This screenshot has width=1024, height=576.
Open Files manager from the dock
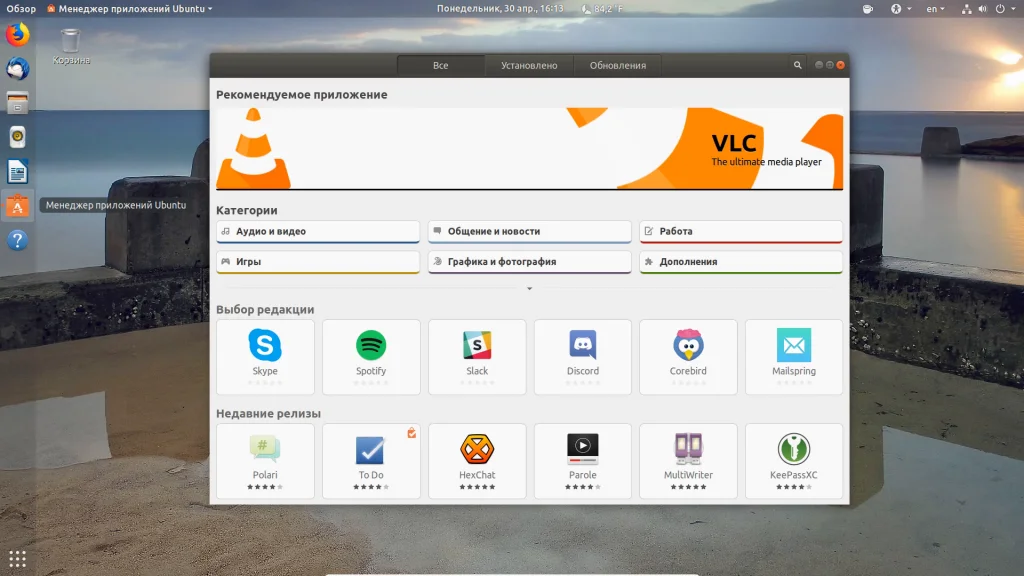point(18,103)
